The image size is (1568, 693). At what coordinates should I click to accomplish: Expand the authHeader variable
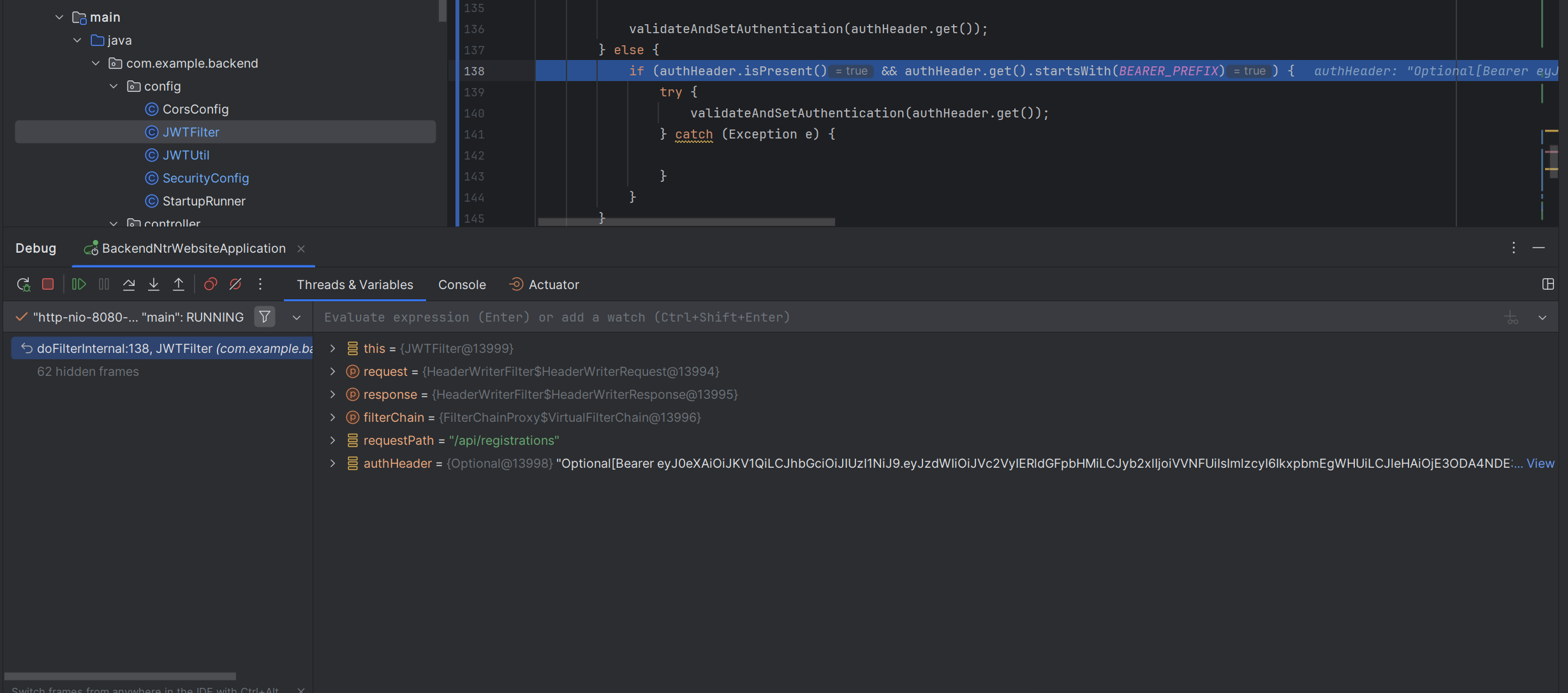pos(332,464)
